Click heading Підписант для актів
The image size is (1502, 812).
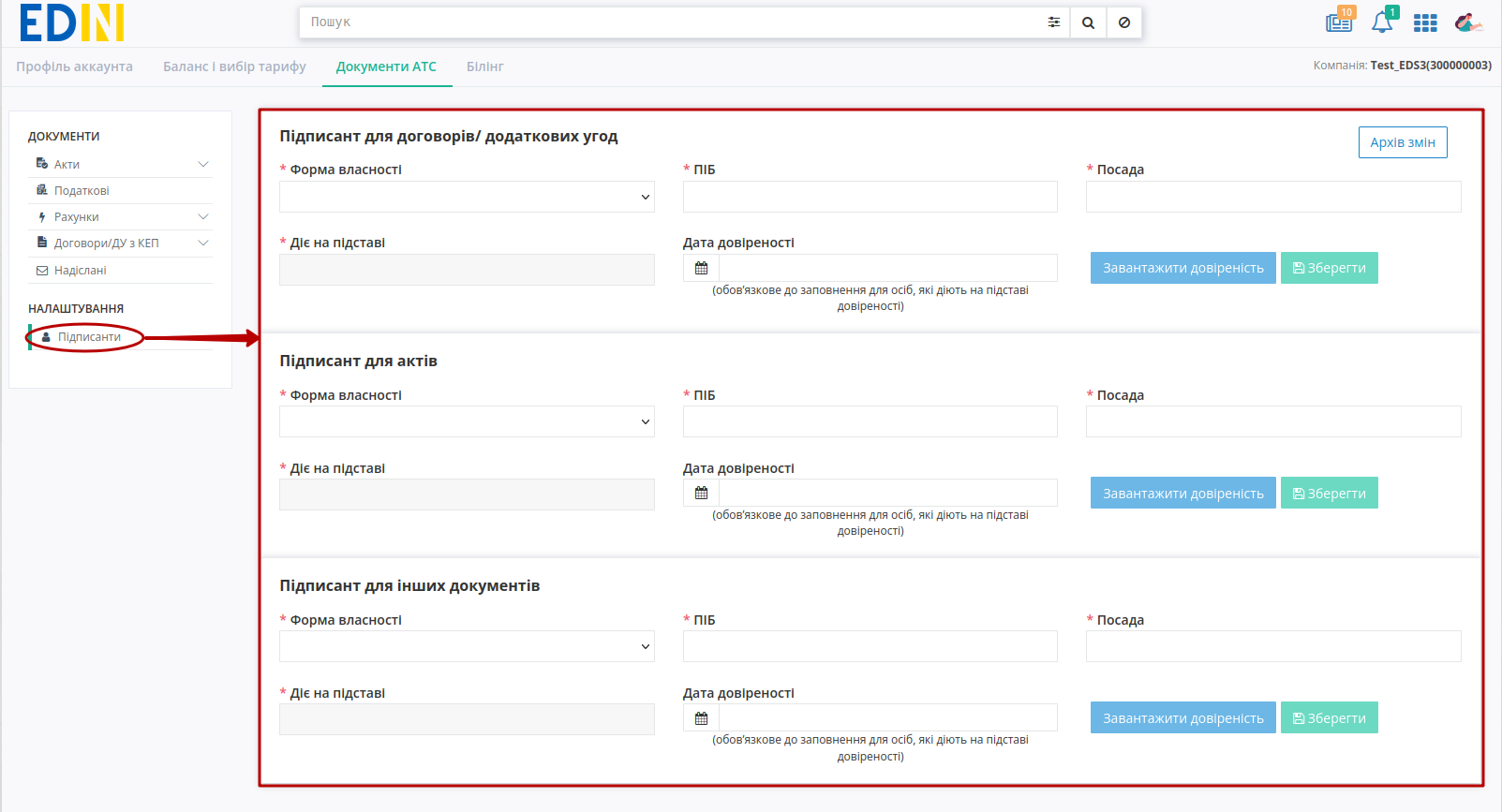click(358, 362)
